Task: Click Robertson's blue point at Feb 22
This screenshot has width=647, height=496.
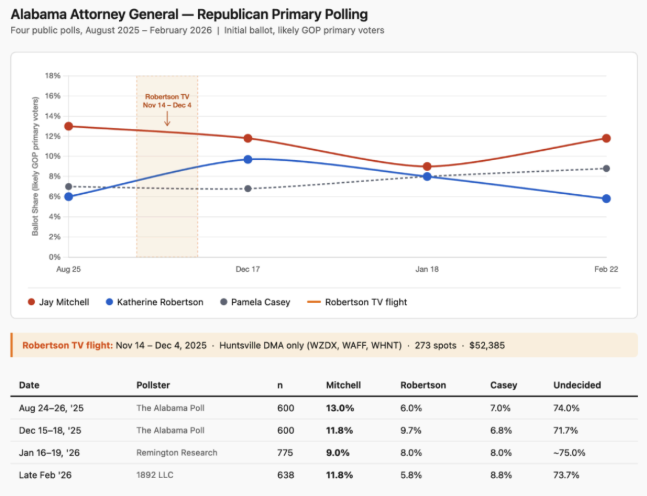Action: pos(606,199)
